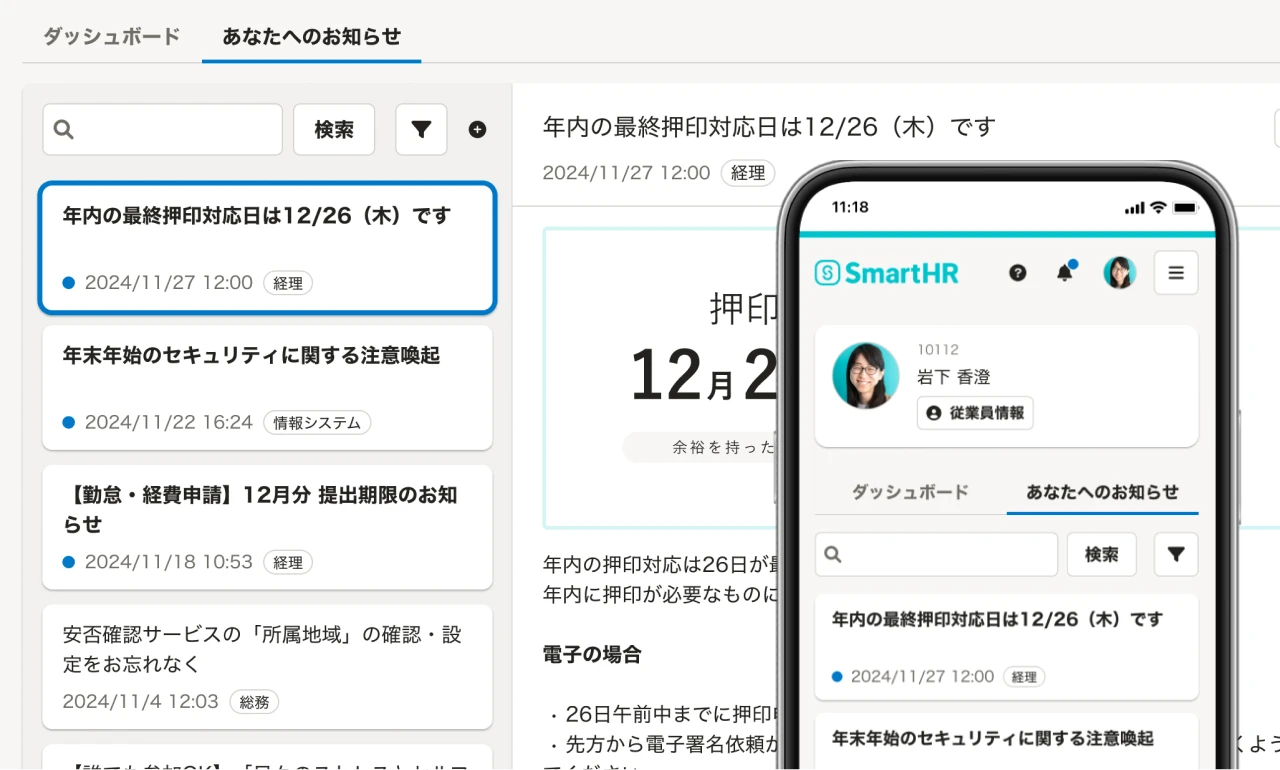Click the magnifier icon in the desktop search box
This screenshot has height=770, width=1280.
[63, 129]
